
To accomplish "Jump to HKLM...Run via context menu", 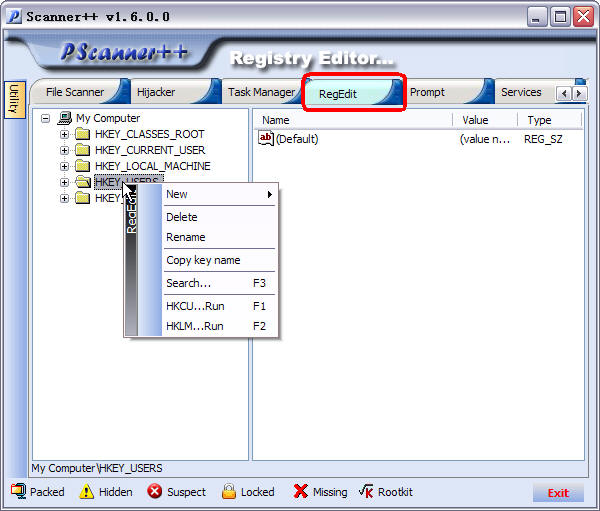I will pyautogui.click(x=219, y=326).
